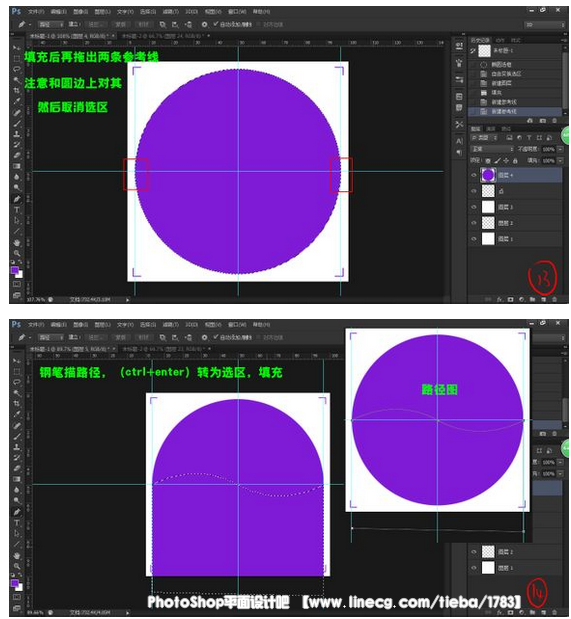Viewport: 571px width, 619px height.
Task: Hide layer 图层 2 in bottom window
Action: [x=474, y=552]
